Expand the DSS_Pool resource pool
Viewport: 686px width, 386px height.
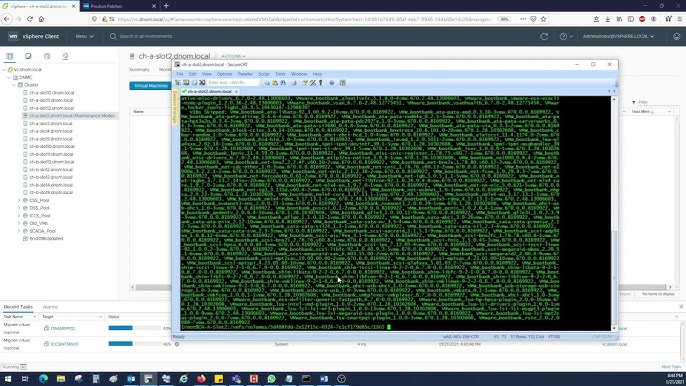pos(19,208)
